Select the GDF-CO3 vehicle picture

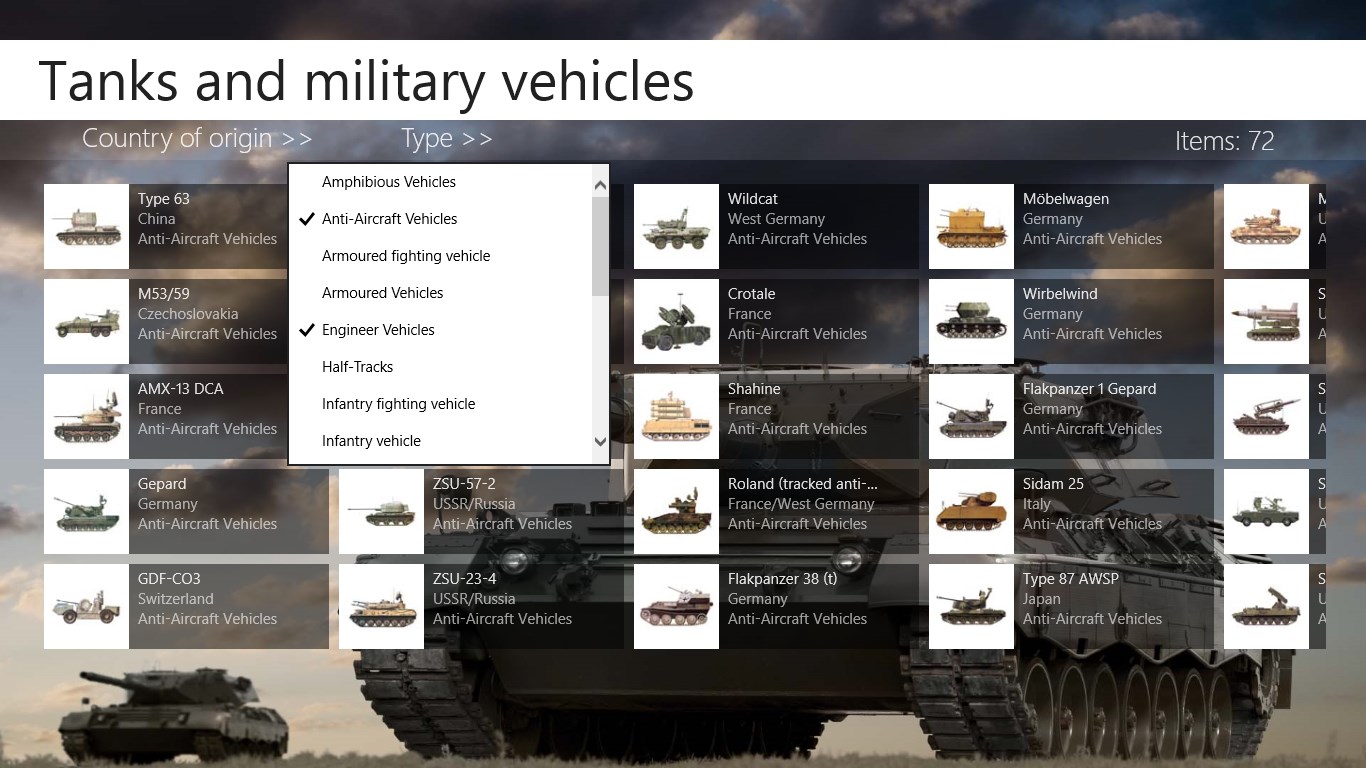click(86, 606)
